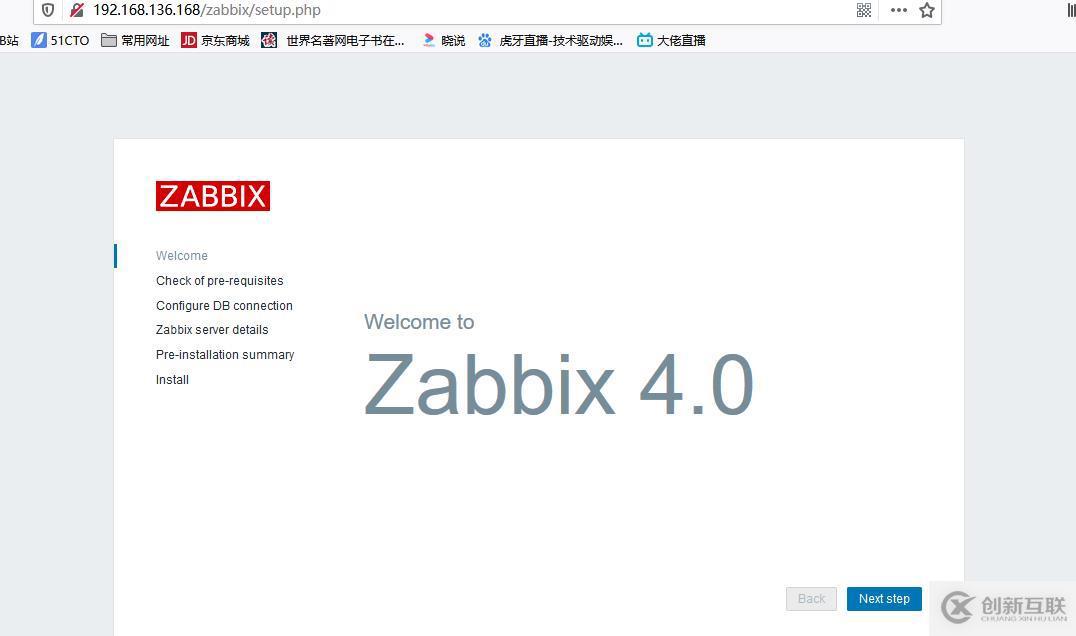Bookmark the page via the star icon
The height and width of the screenshot is (636, 1076).
[x=926, y=10]
